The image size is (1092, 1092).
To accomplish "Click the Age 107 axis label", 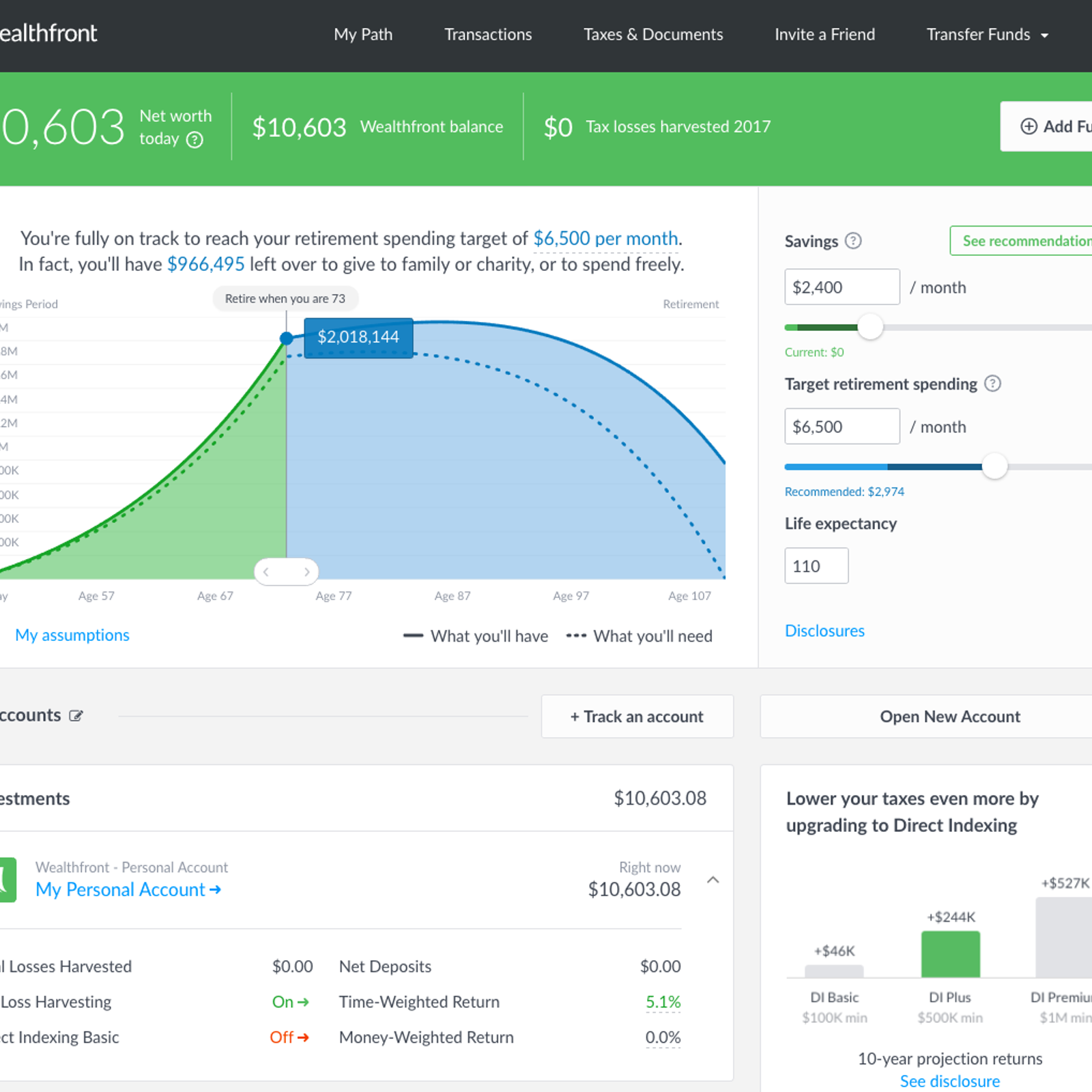I will click(689, 596).
